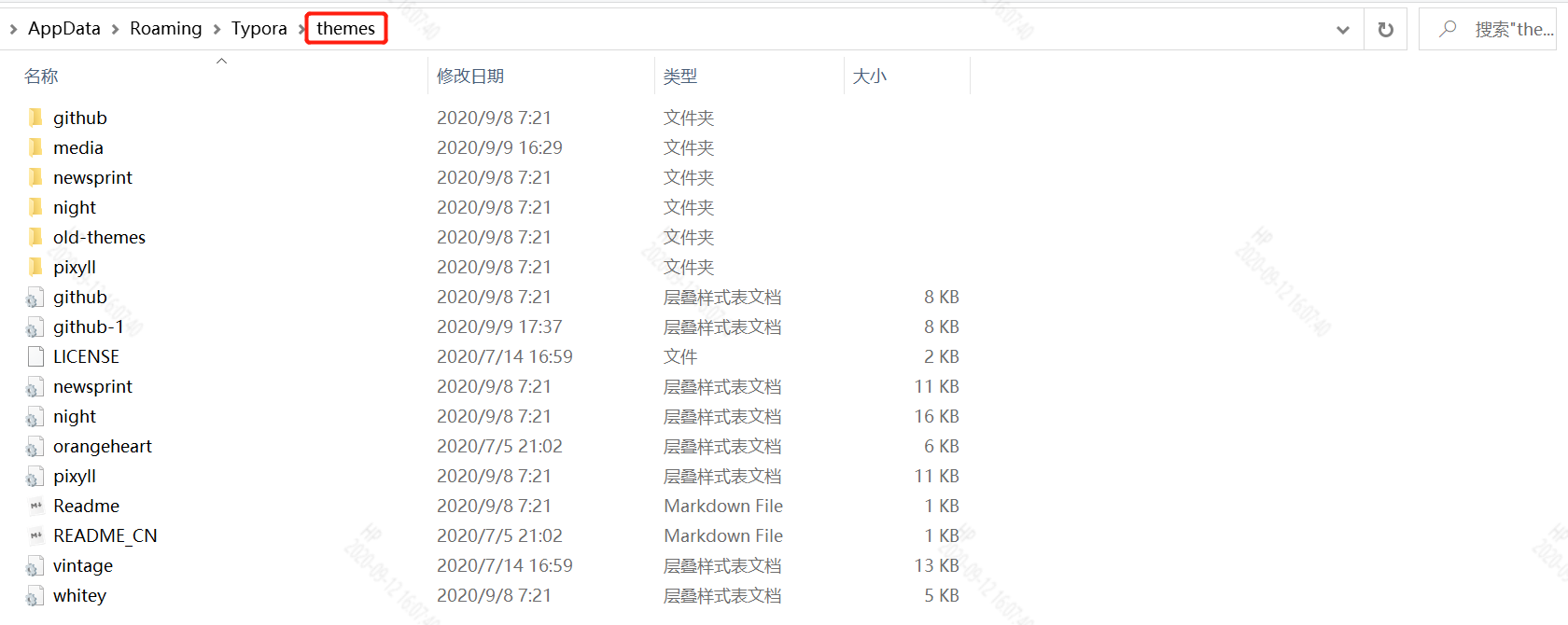
Task: Click Markdown File type in Readme row
Action: click(x=723, y=506)
